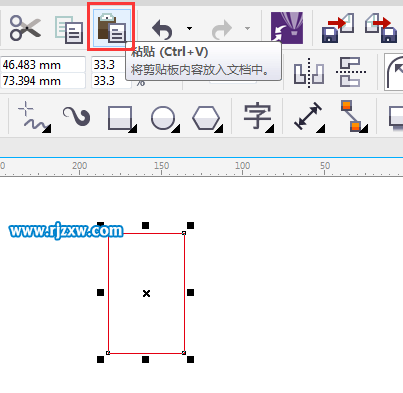This screenshot has width=403, height=393.
Task: Click the bottom-right selection handle
Action: click(190, 359)
